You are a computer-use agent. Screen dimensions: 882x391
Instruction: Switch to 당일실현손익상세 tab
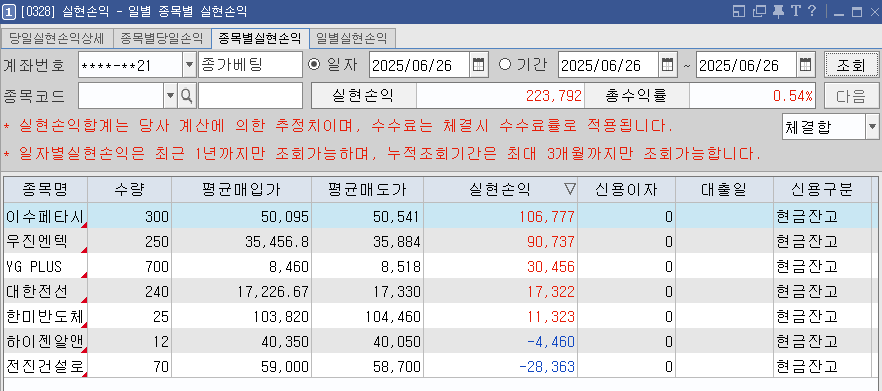pos(56,38)
